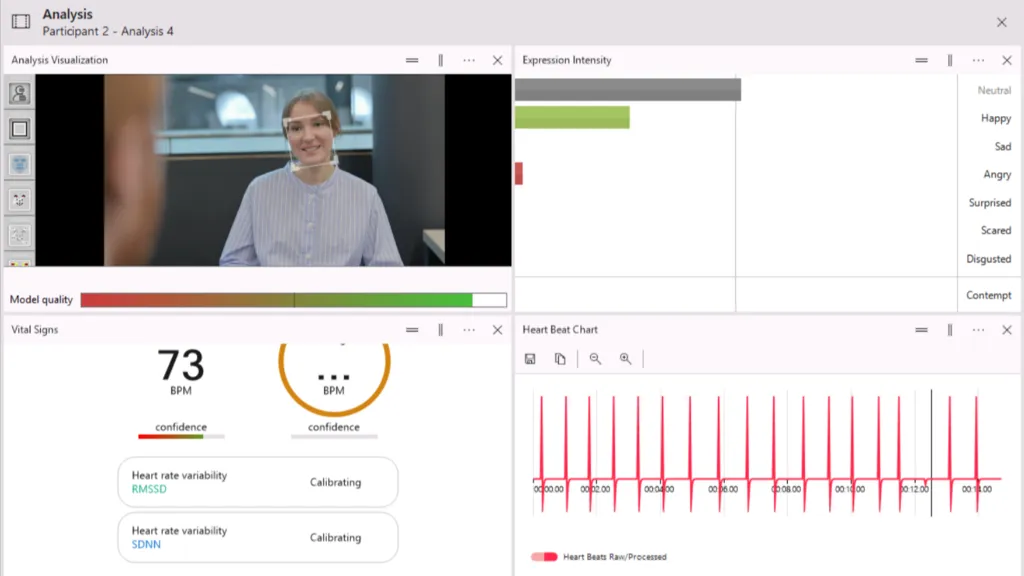Screen dimensions: 1024x576
Task: Open Heart Beat Chart more options menu
Action: click(x=978, y=330)
